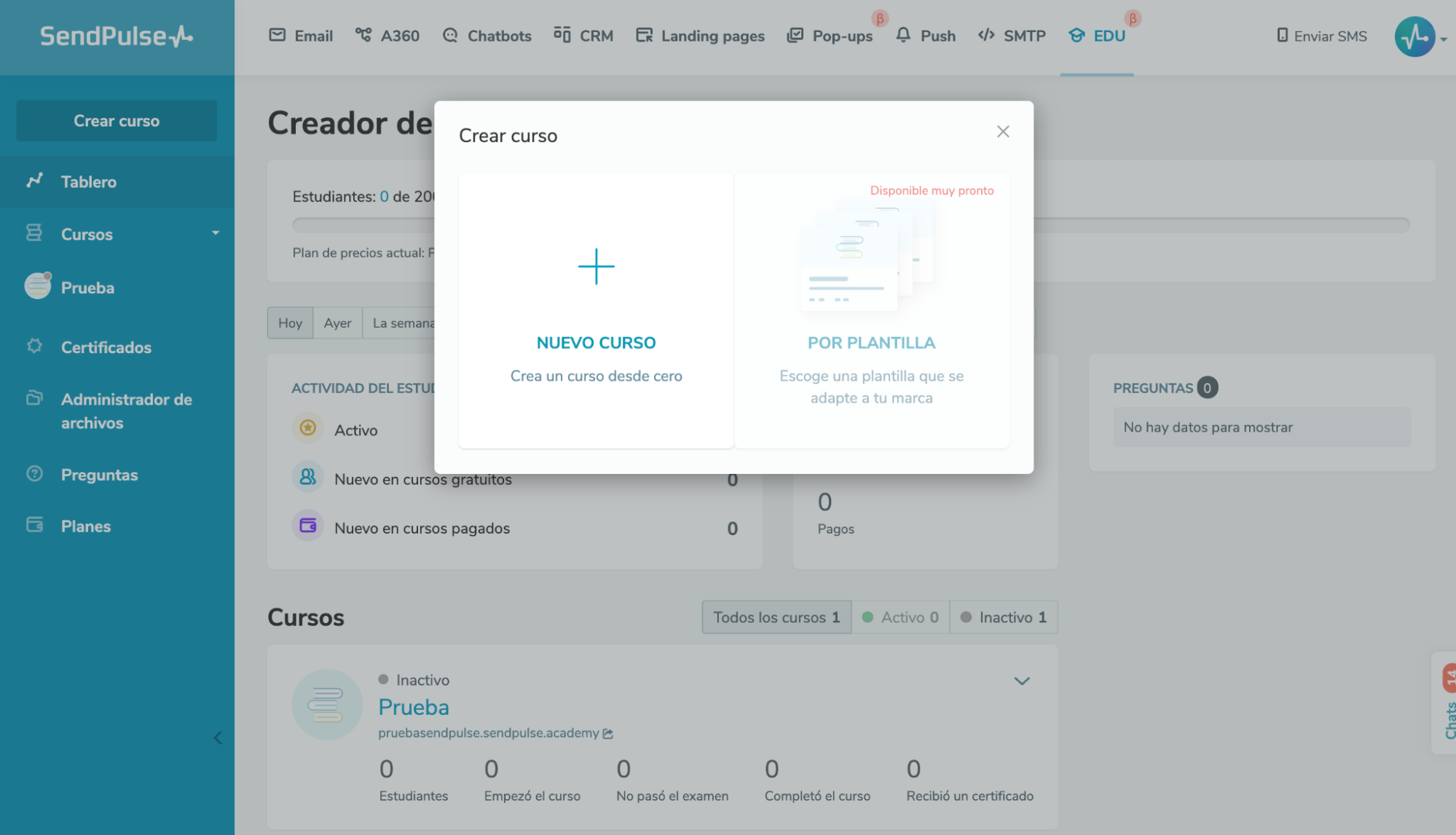Click the Certificados badge icon

click(34, 346)
